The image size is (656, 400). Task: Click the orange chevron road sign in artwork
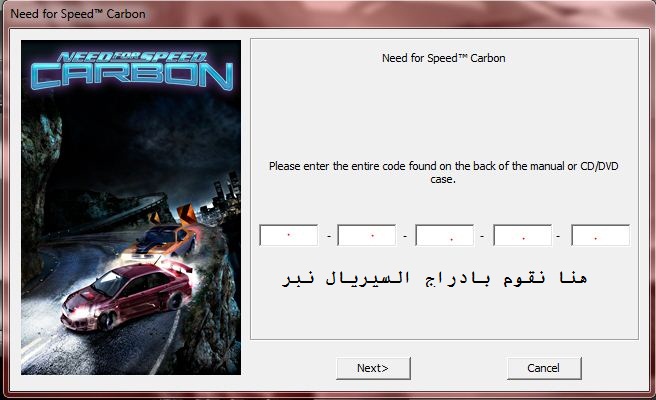pyautogui.click(x=186, y=213)
